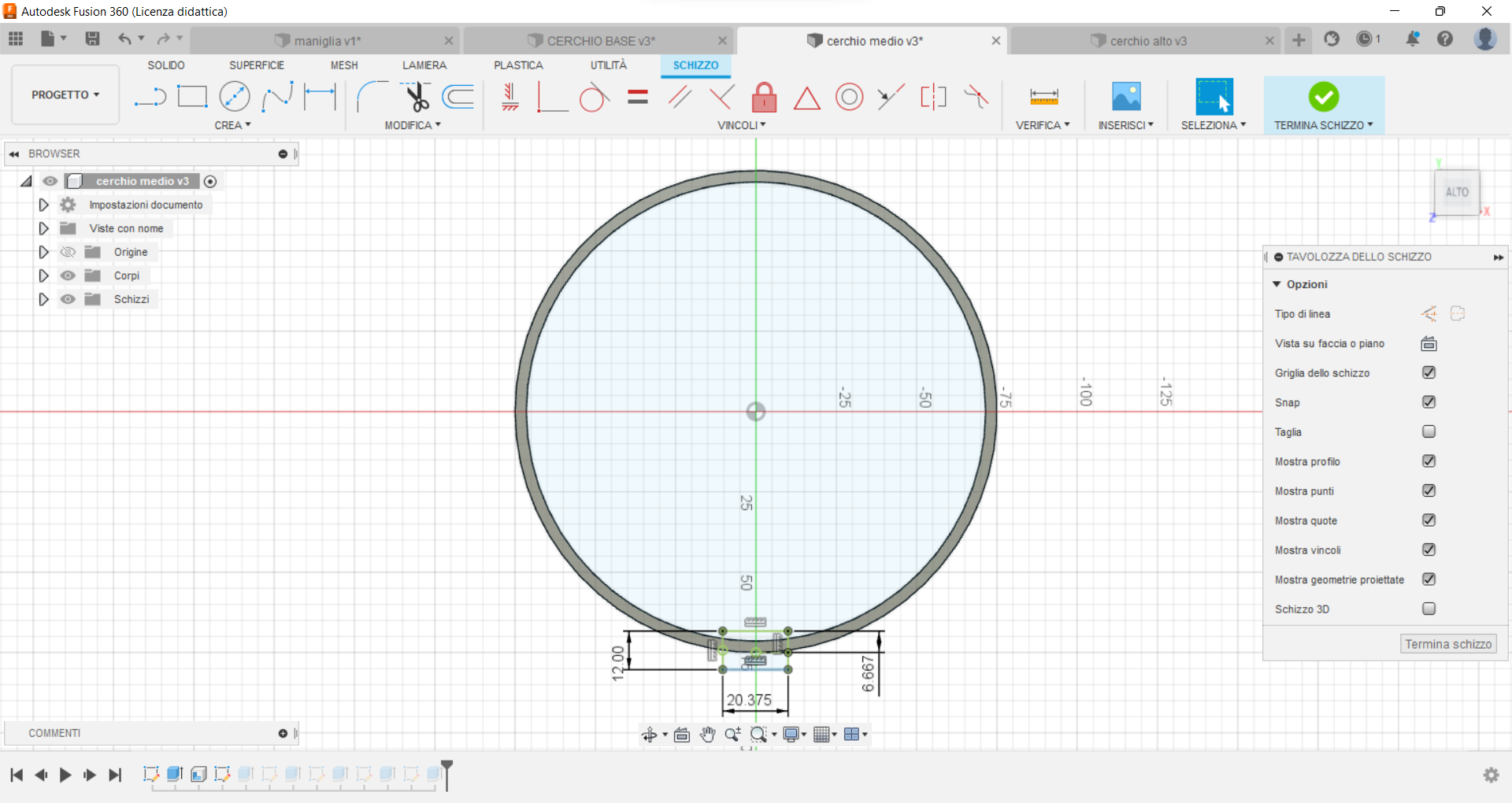Enable Schizzo 3D option

point(1429,609)
